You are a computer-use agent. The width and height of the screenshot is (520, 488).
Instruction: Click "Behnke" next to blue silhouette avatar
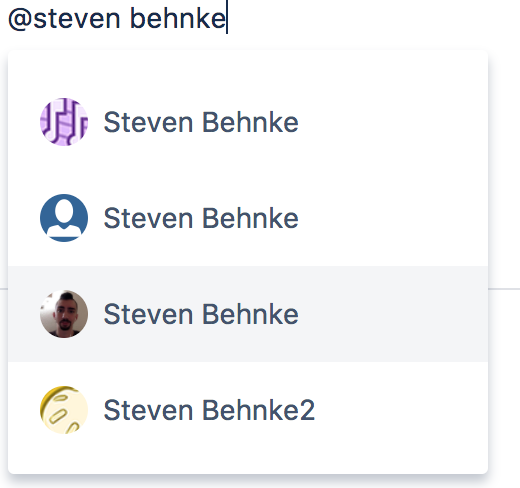click(x=250, y=218)
